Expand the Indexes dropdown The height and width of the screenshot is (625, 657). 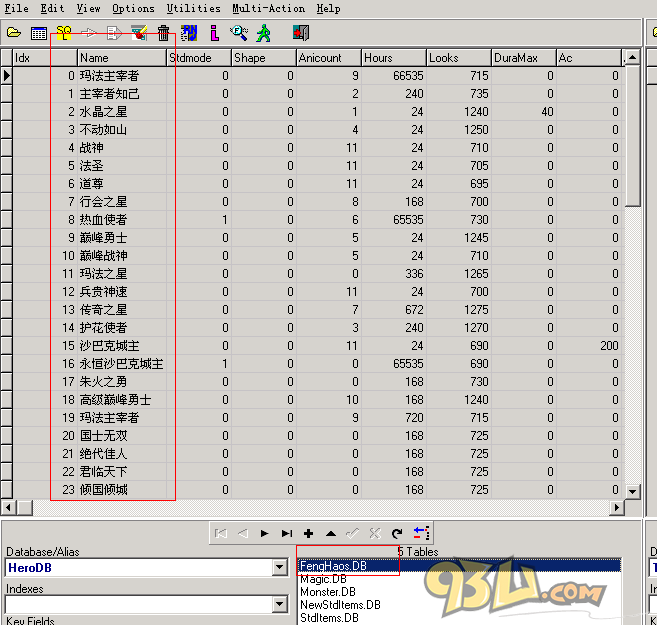tap(279, 604)
